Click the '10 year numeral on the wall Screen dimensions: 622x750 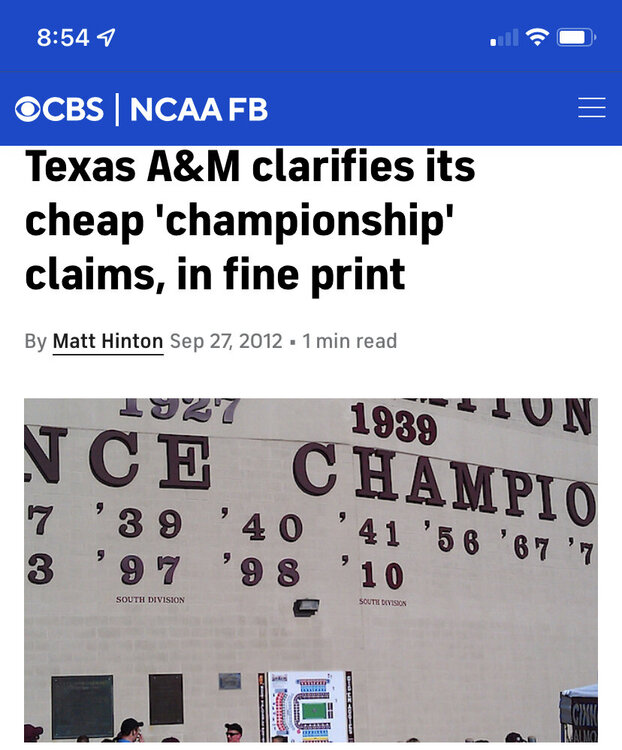tap(373, 573)
